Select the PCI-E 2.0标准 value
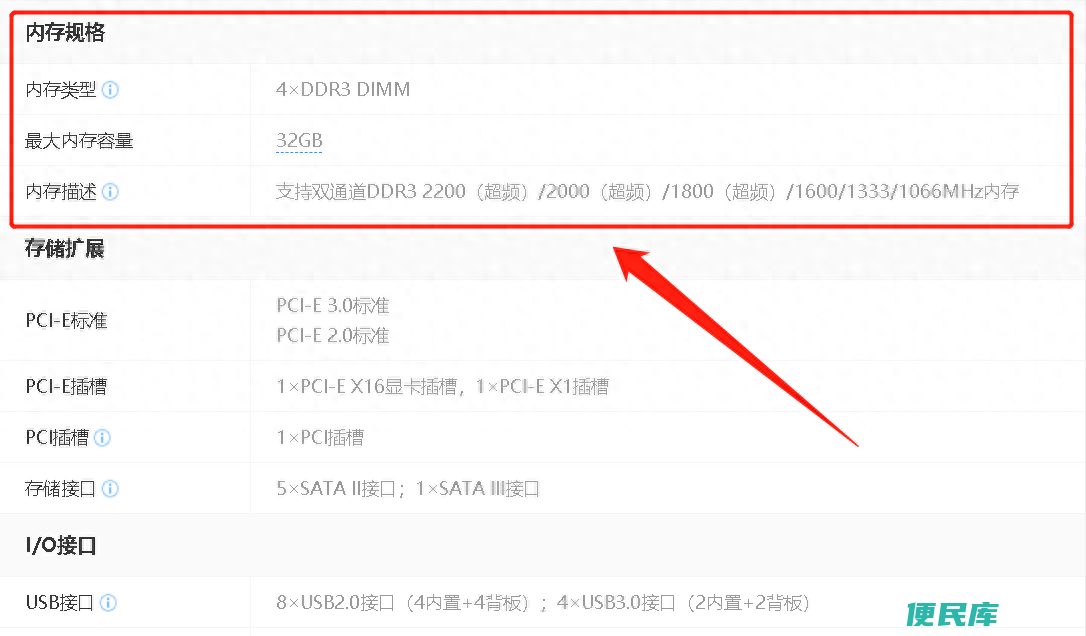1086x636 pixels. 333,336
